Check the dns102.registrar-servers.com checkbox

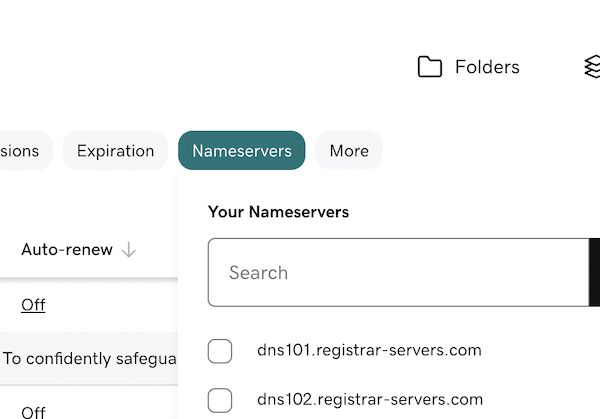tap(220, 400)
